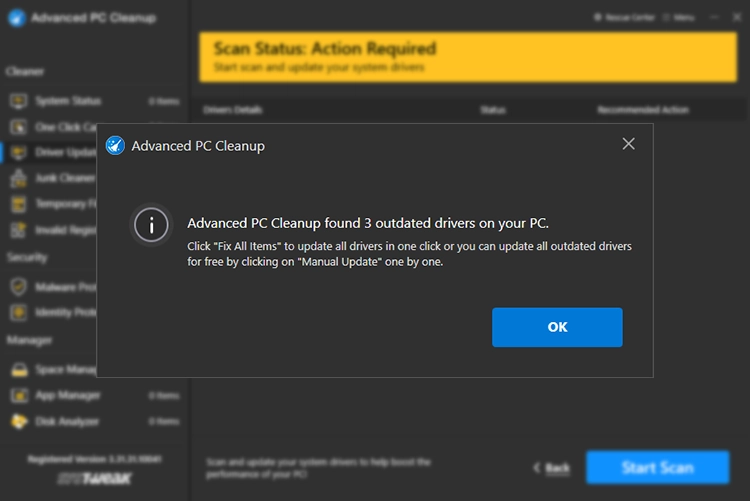The image size is (750, 501).
Task: Go Back using the bottom link
Action: [552, 468]
